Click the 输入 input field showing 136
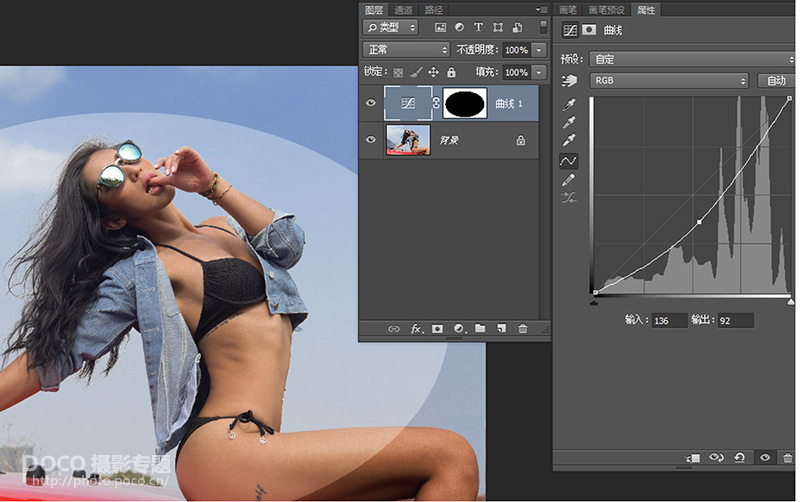This screenshot has height=502, width=800. coord(669,321)
